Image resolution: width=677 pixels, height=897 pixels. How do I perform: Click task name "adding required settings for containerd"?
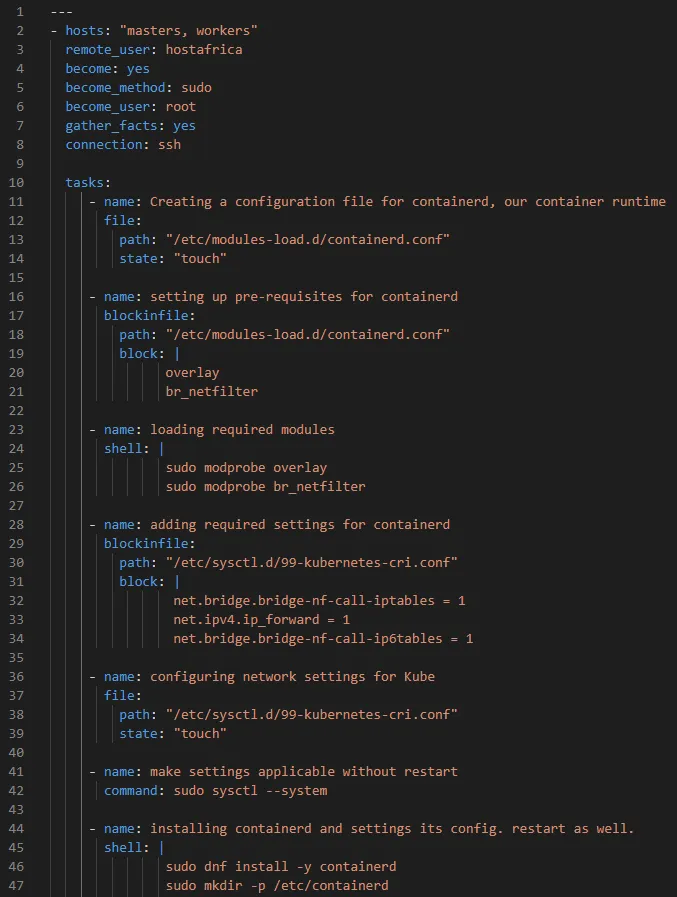[300, 525]
